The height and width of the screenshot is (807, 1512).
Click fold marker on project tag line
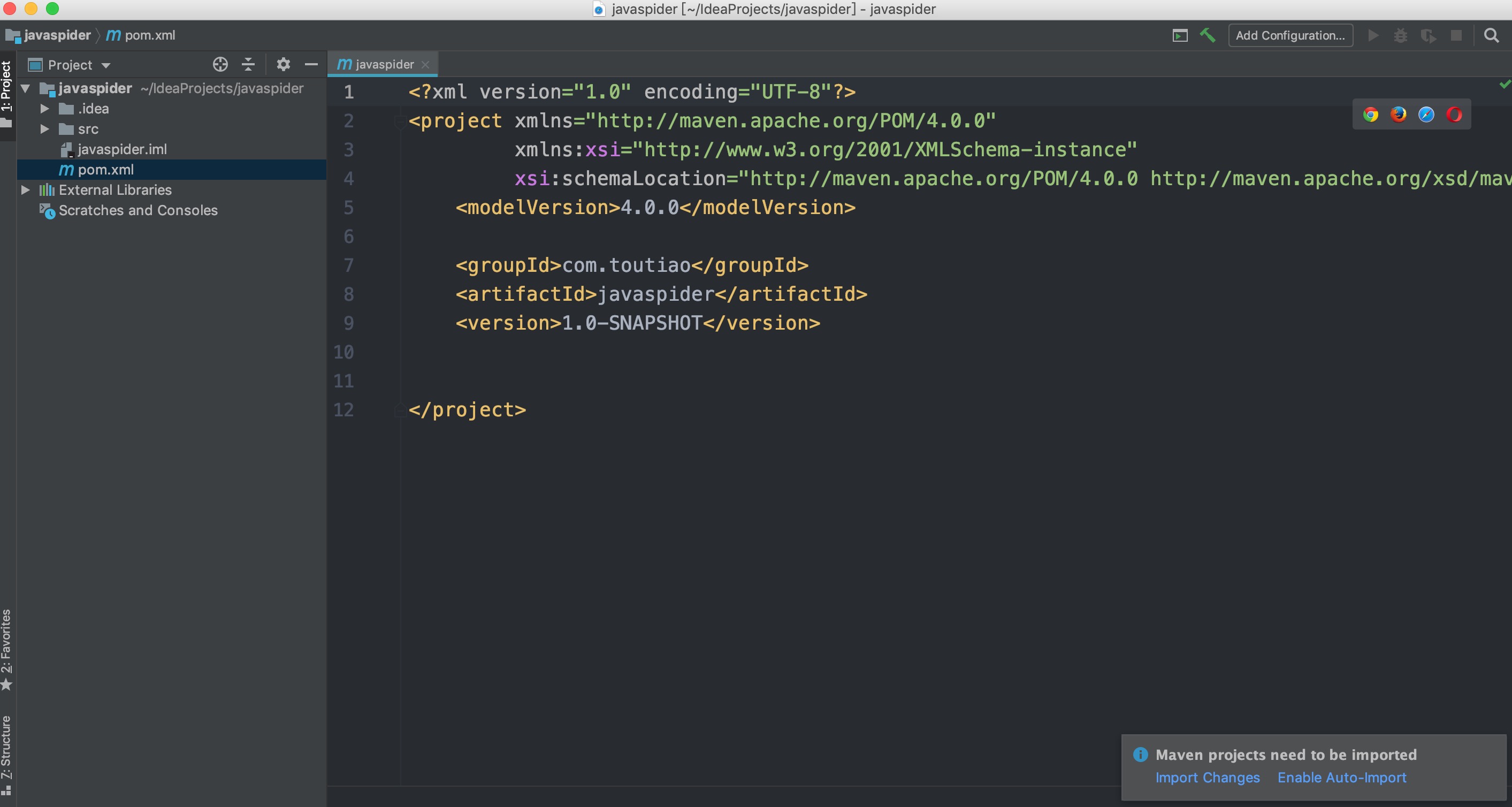400,121
